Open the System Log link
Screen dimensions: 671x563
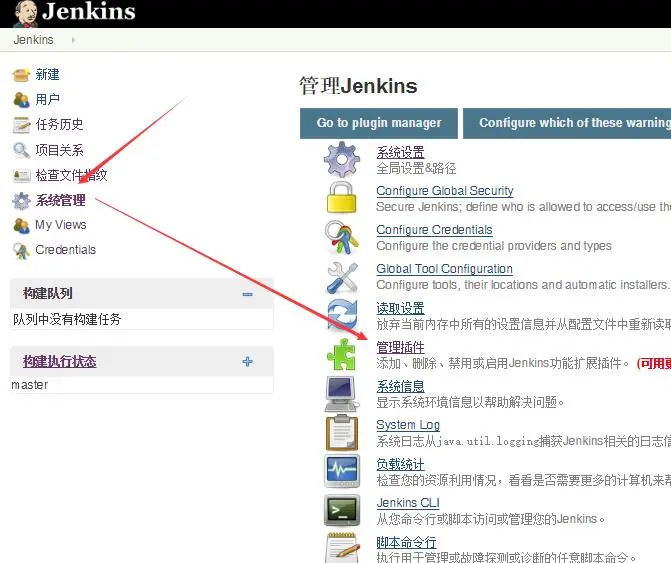(408, 425)
